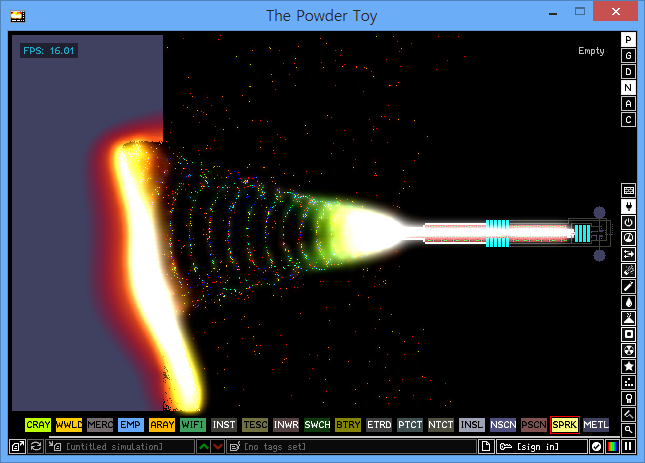The image size is (645, 463).
Task: Select the METL element
Action: pos(596,425)
